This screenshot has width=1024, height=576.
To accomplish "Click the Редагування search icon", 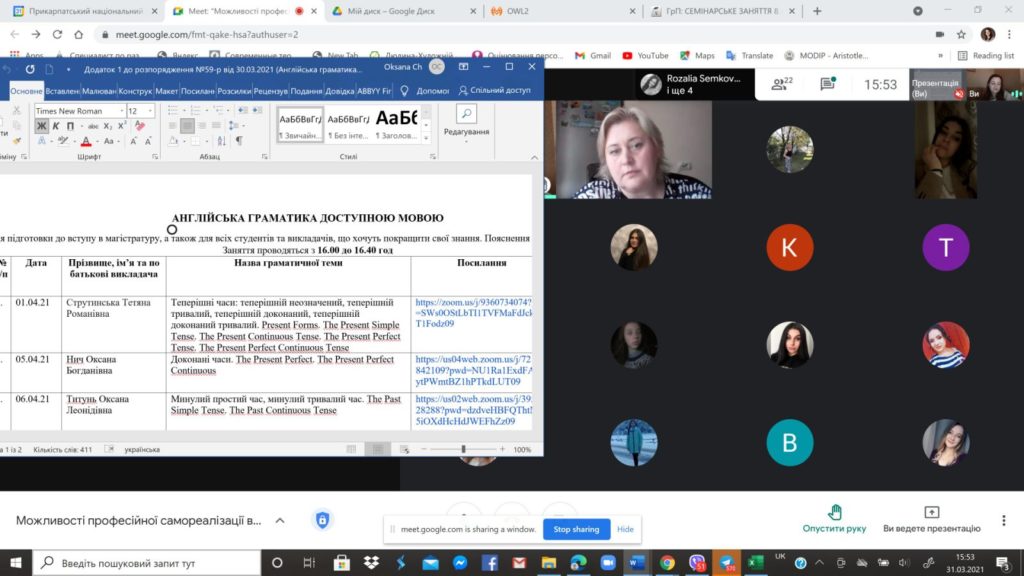I will click(x=466, y=114).
